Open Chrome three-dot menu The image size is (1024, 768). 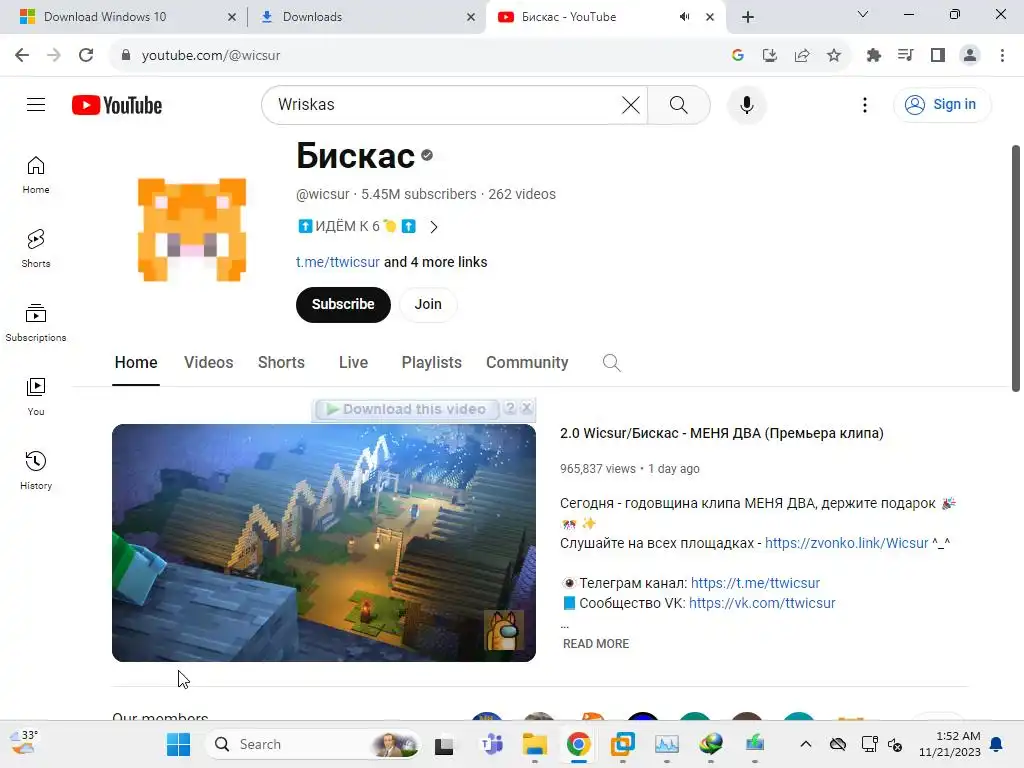[1002, 56]
